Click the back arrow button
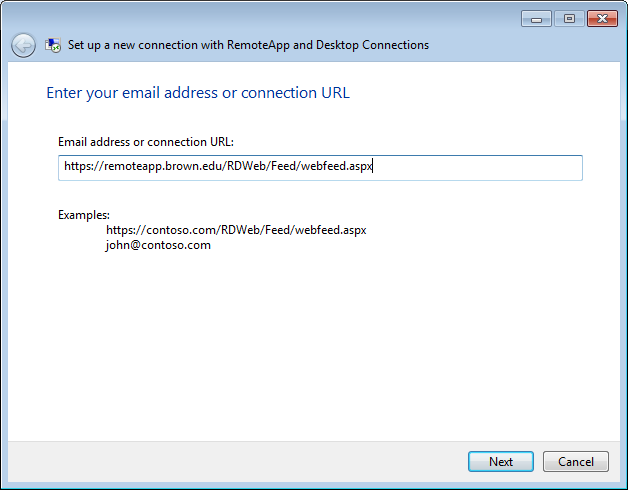The image size is (628, 490). [x=23, y=45]
